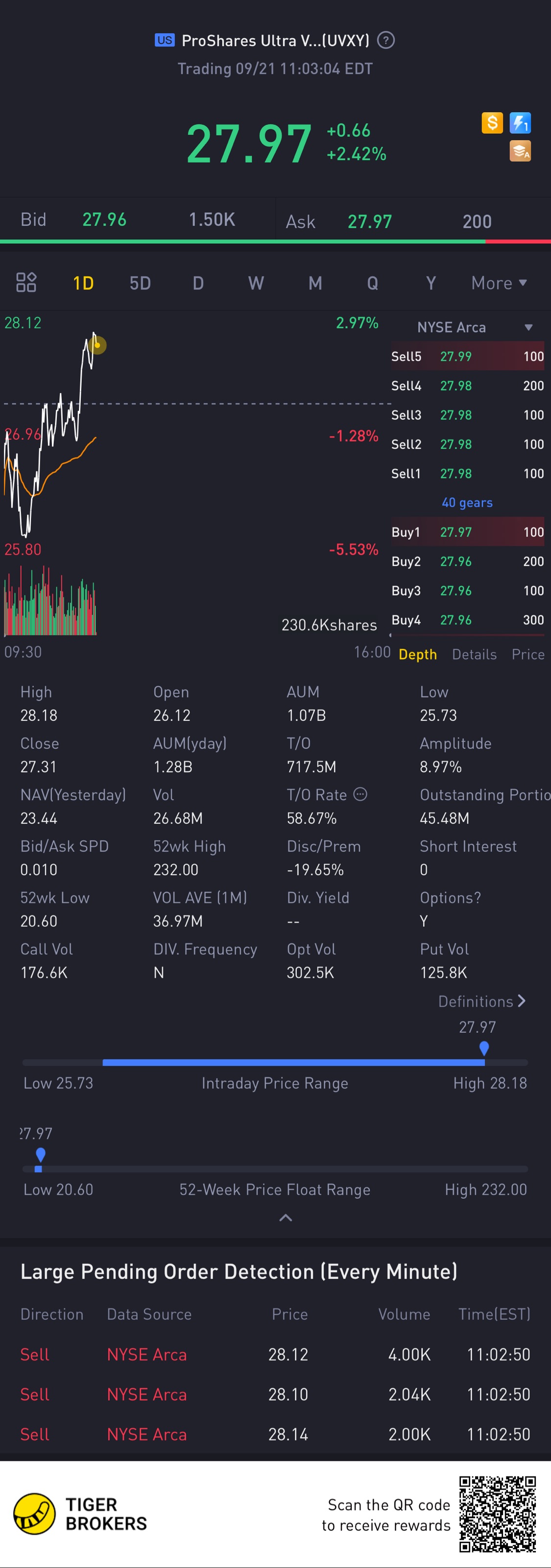The image size is (551, 1568).
Task: Tap the Buy1 27.97 order row
Action: pyautogui.click(x=468, y=532)
